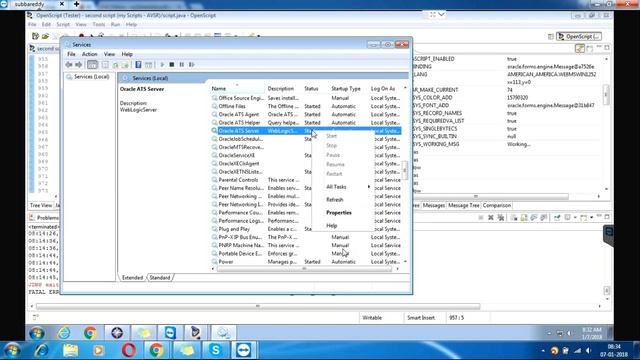Open Opera from the local taskbar
Screen dimensions: 640x360
tap(129, 350)
